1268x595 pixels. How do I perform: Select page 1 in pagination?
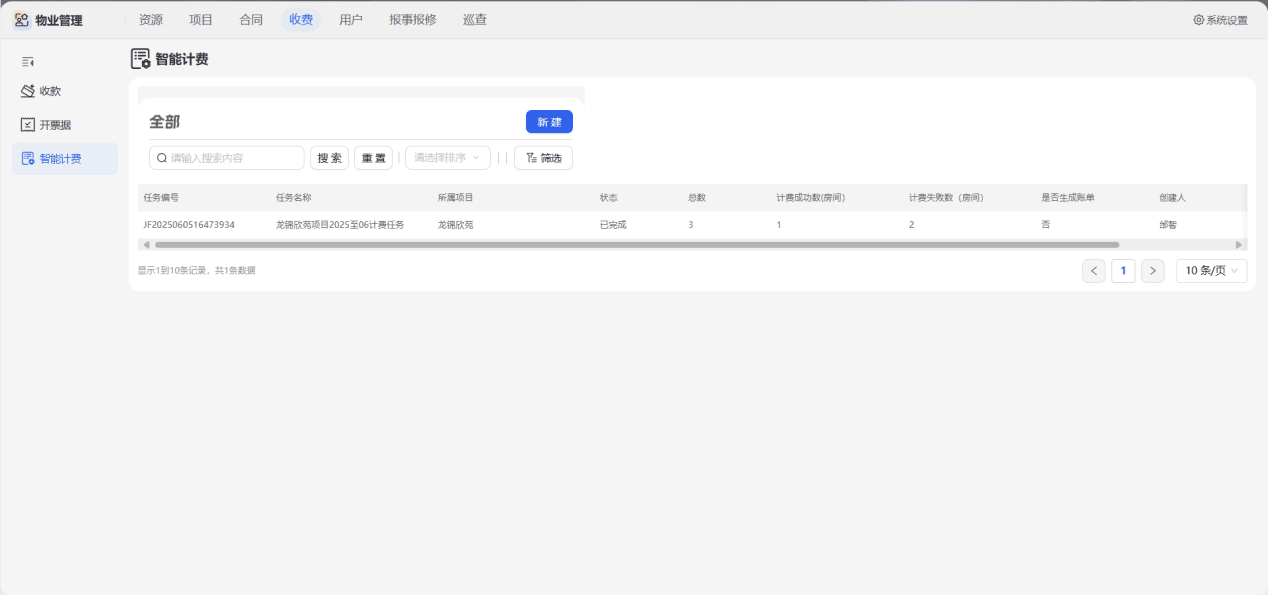click(1123, 270)
